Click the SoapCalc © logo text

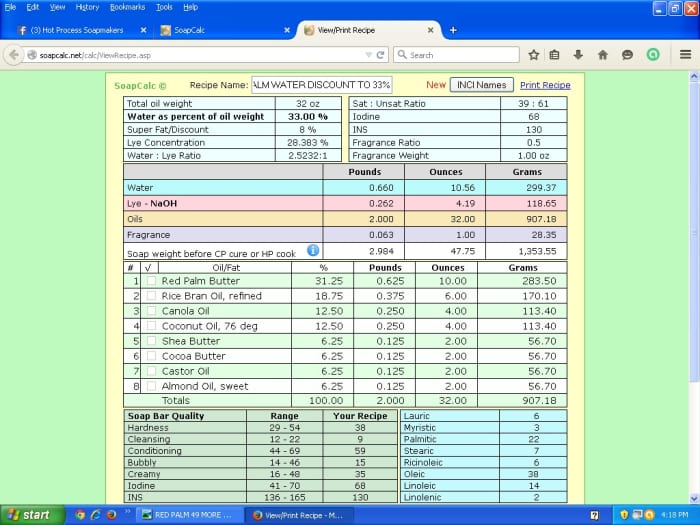(140, 86)
